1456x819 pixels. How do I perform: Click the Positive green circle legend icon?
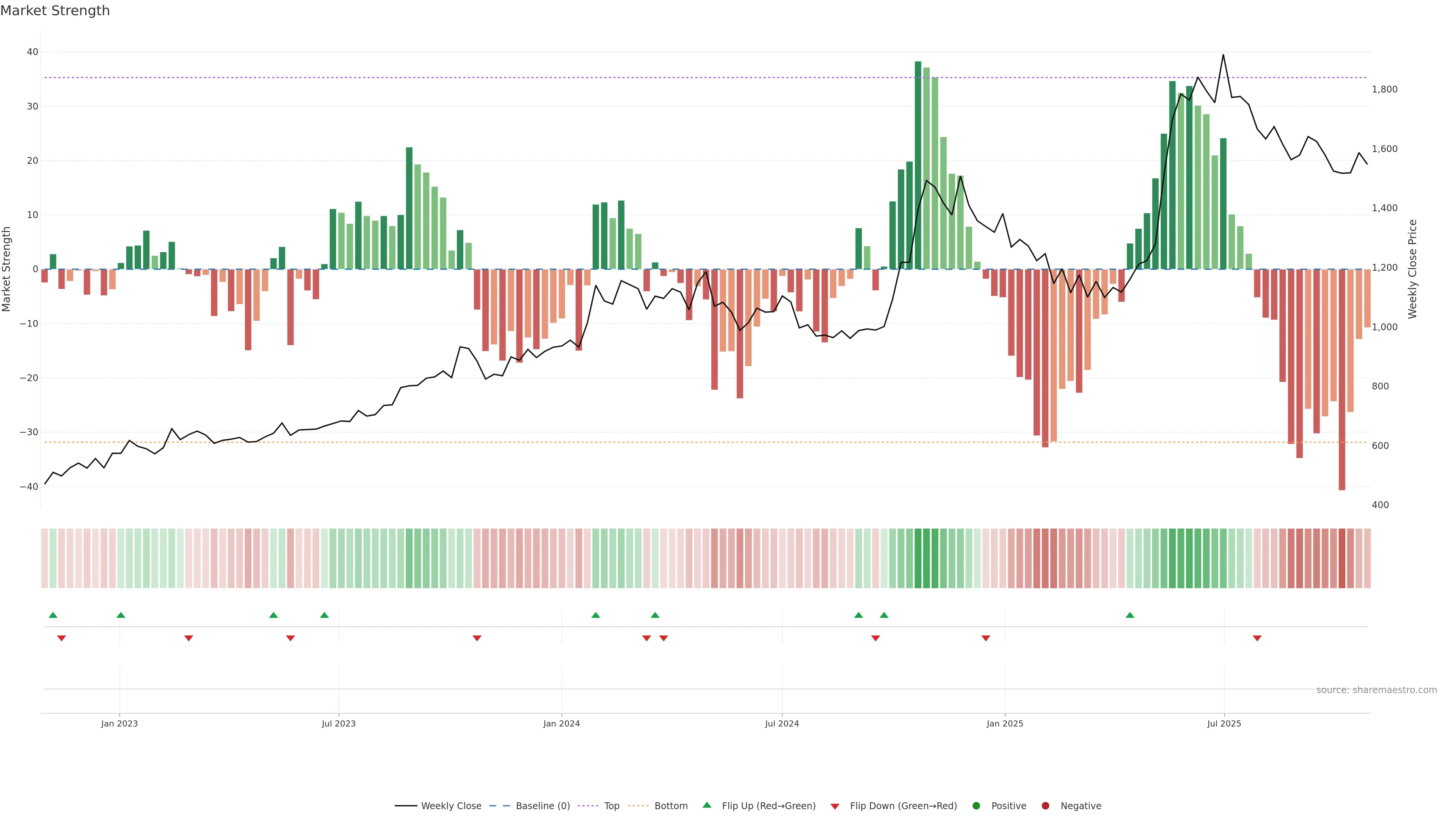[976, 806]
